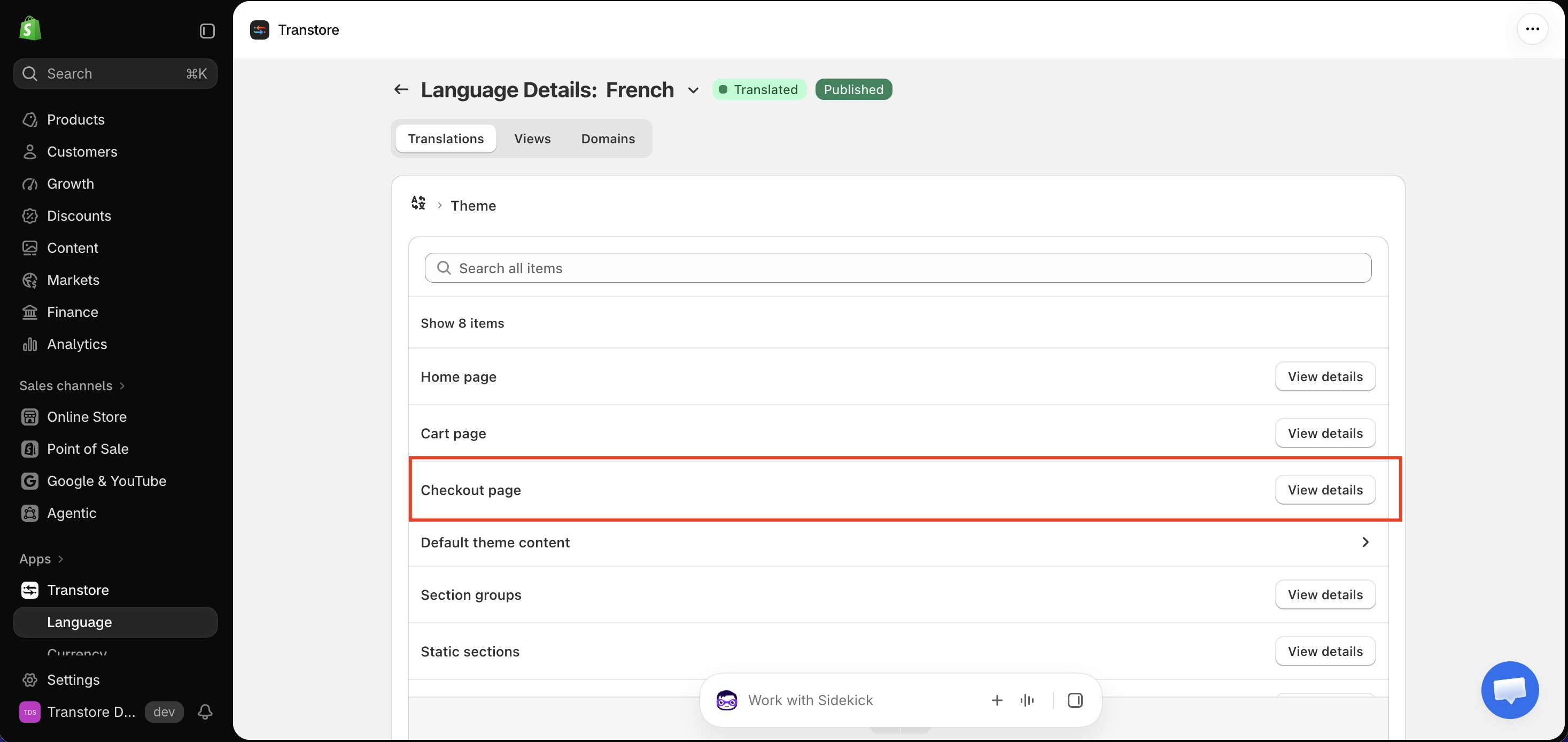Open the Transtore app in the sidebar
This screenshot has height=742, width=1568.
(x=78, y=590)
